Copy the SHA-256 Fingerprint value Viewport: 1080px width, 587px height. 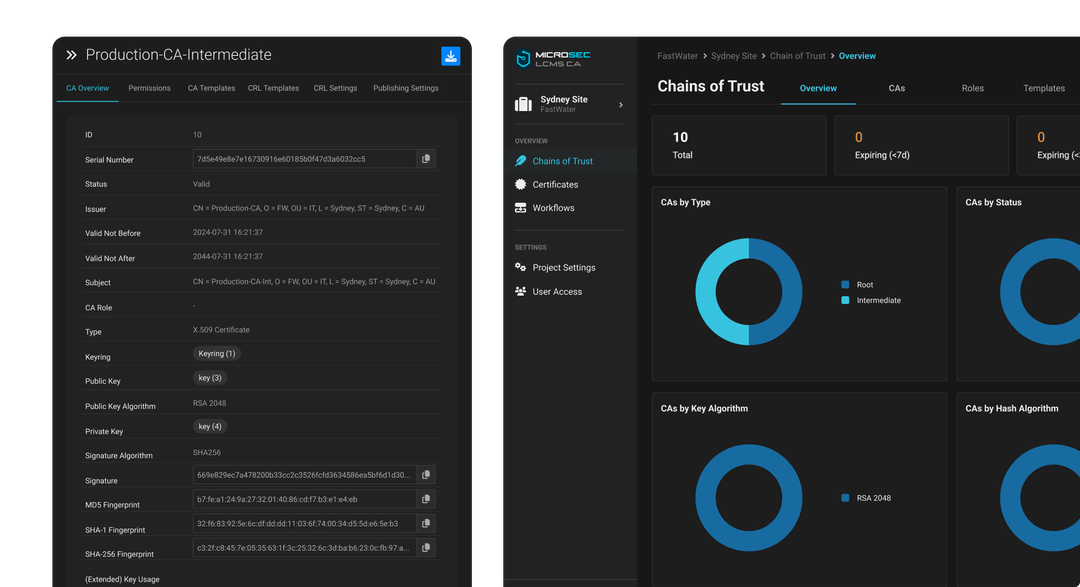click(x=426, y=548)
